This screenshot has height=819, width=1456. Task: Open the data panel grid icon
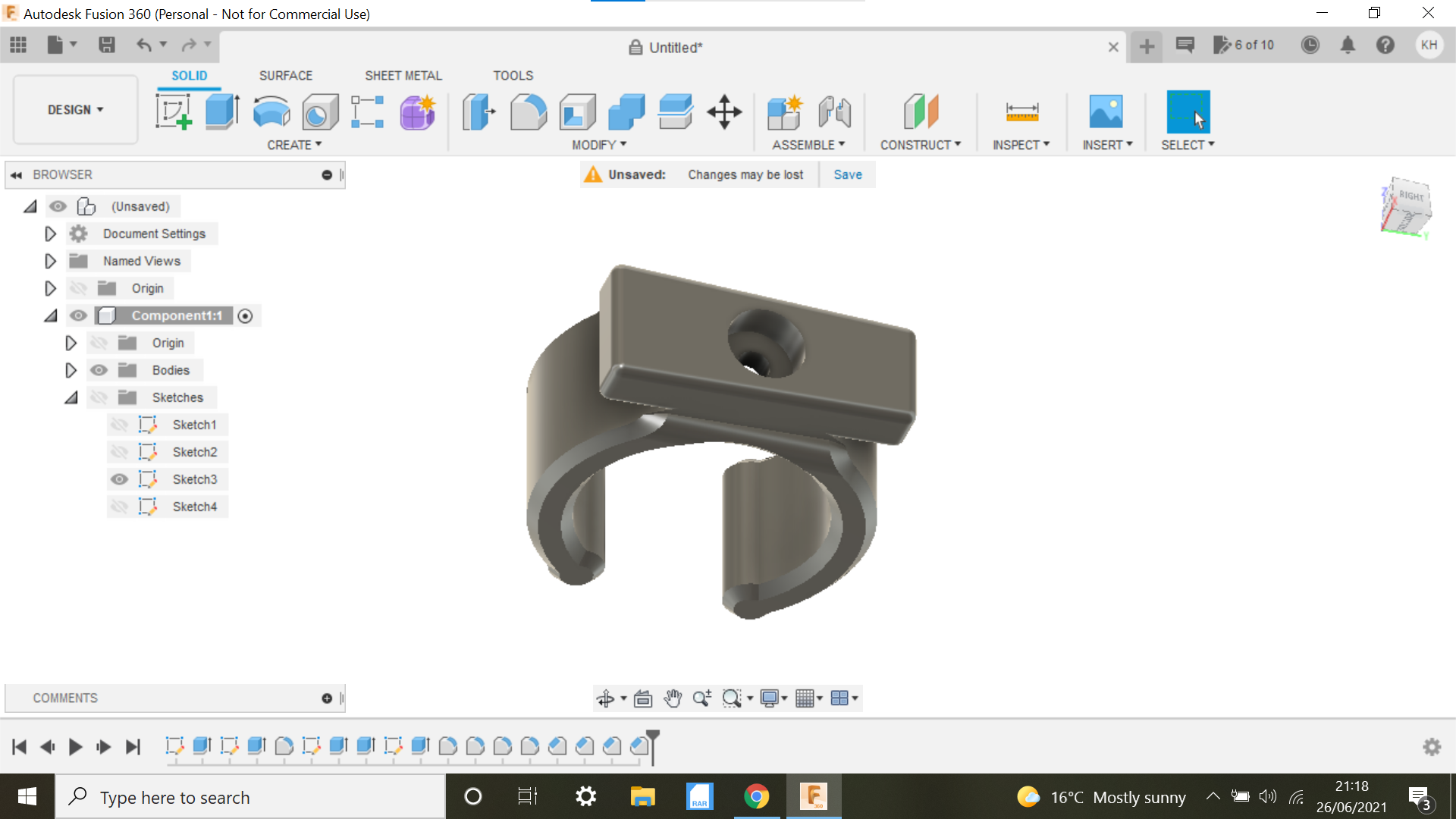(18, 45)
